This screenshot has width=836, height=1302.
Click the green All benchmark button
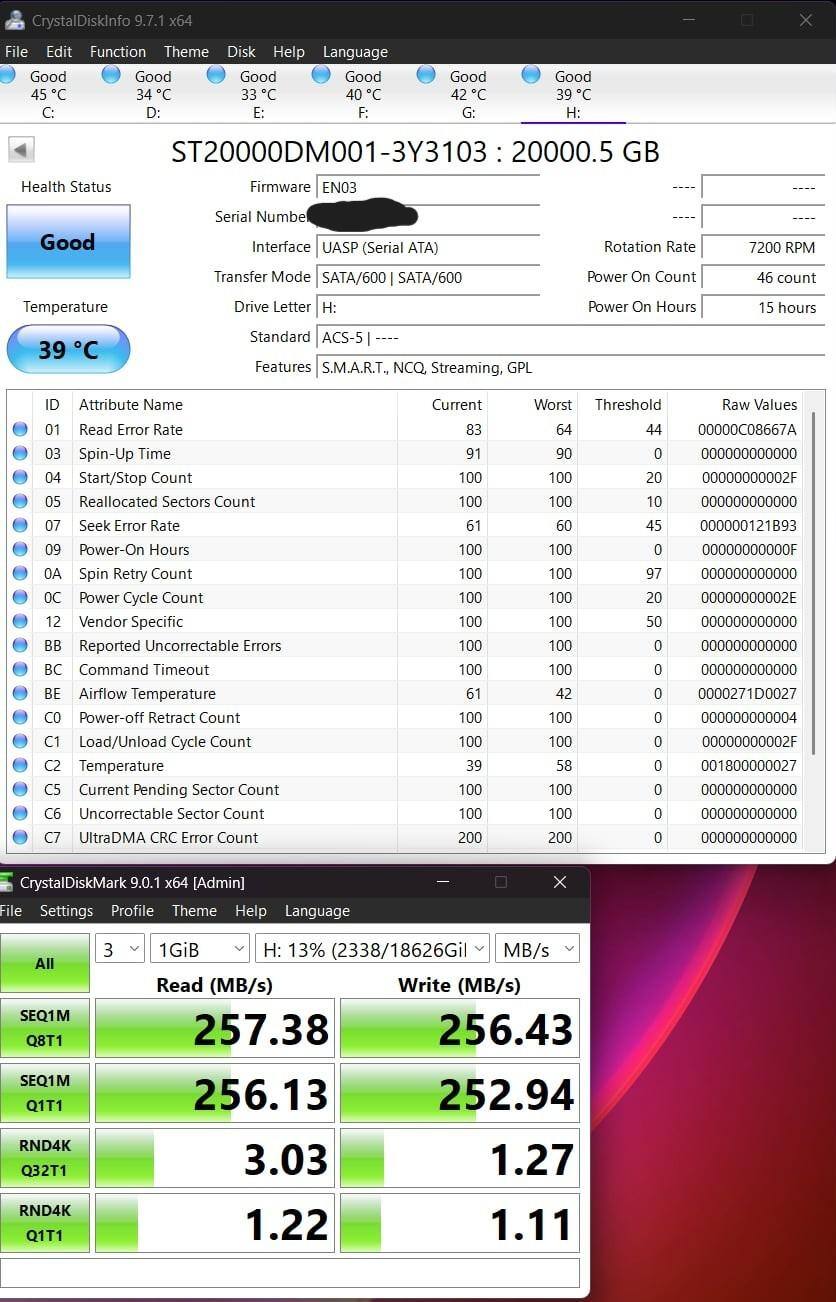45,963
